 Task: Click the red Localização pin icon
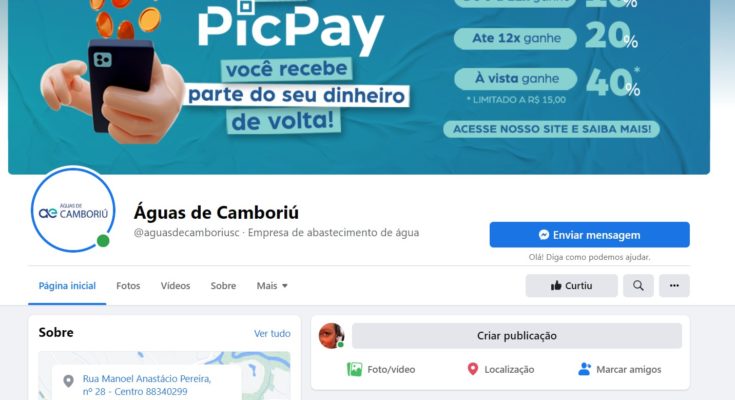[472, 369]
